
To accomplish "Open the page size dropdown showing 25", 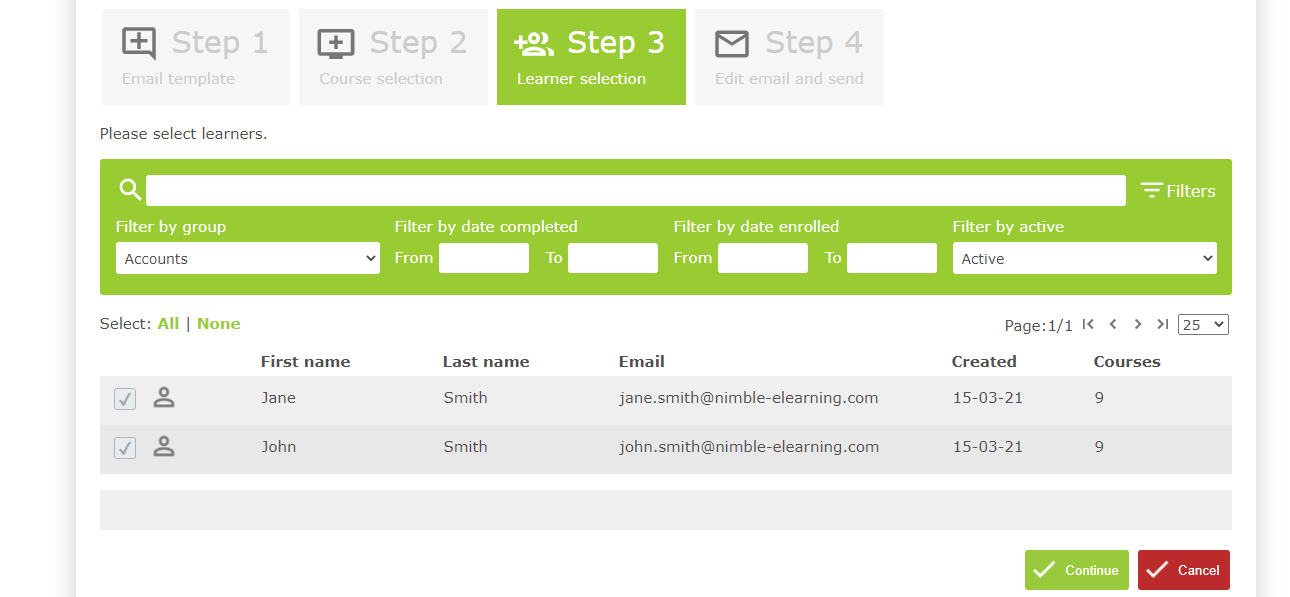I will pos(1203,323).
